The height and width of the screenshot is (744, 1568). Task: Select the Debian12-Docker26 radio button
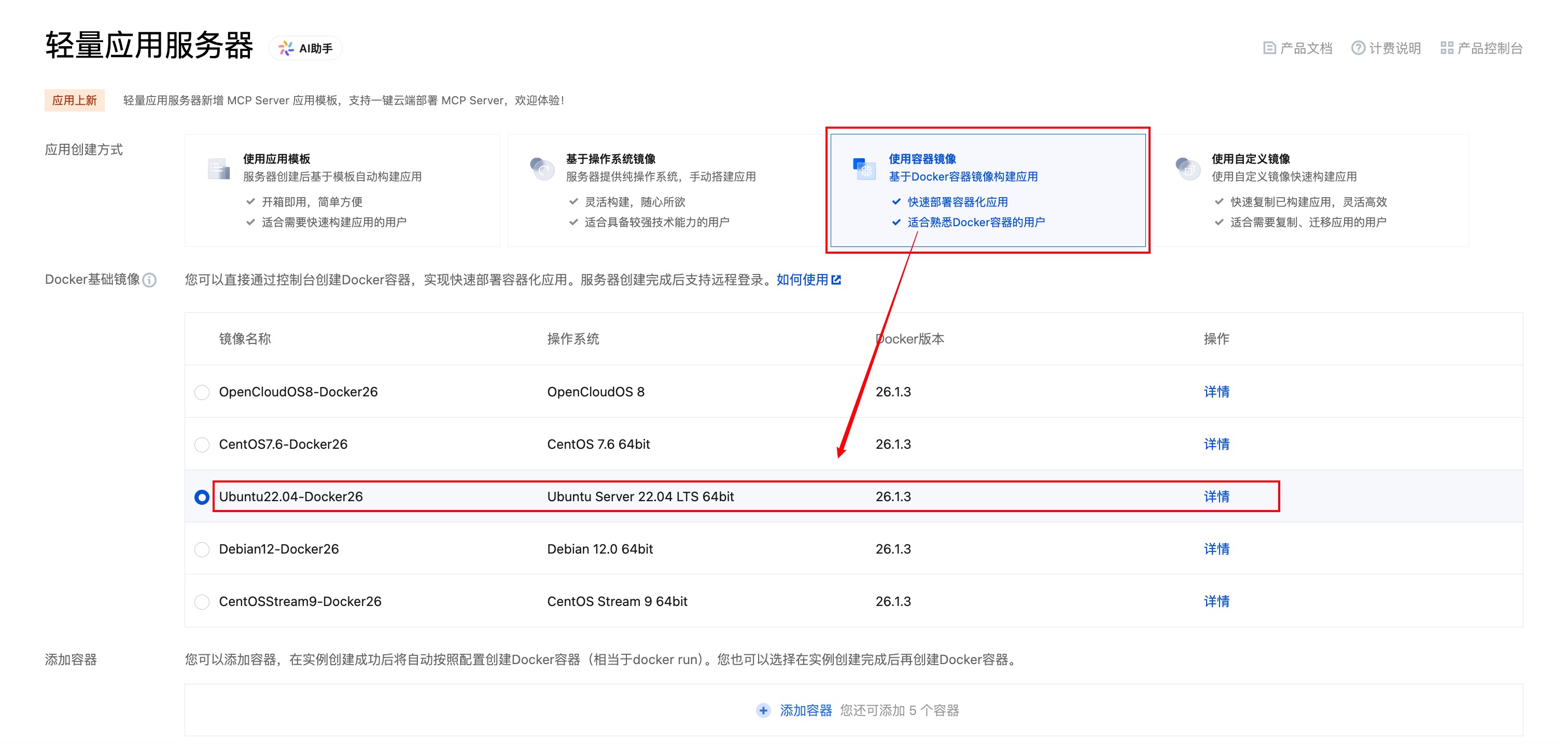coord(202,549)
